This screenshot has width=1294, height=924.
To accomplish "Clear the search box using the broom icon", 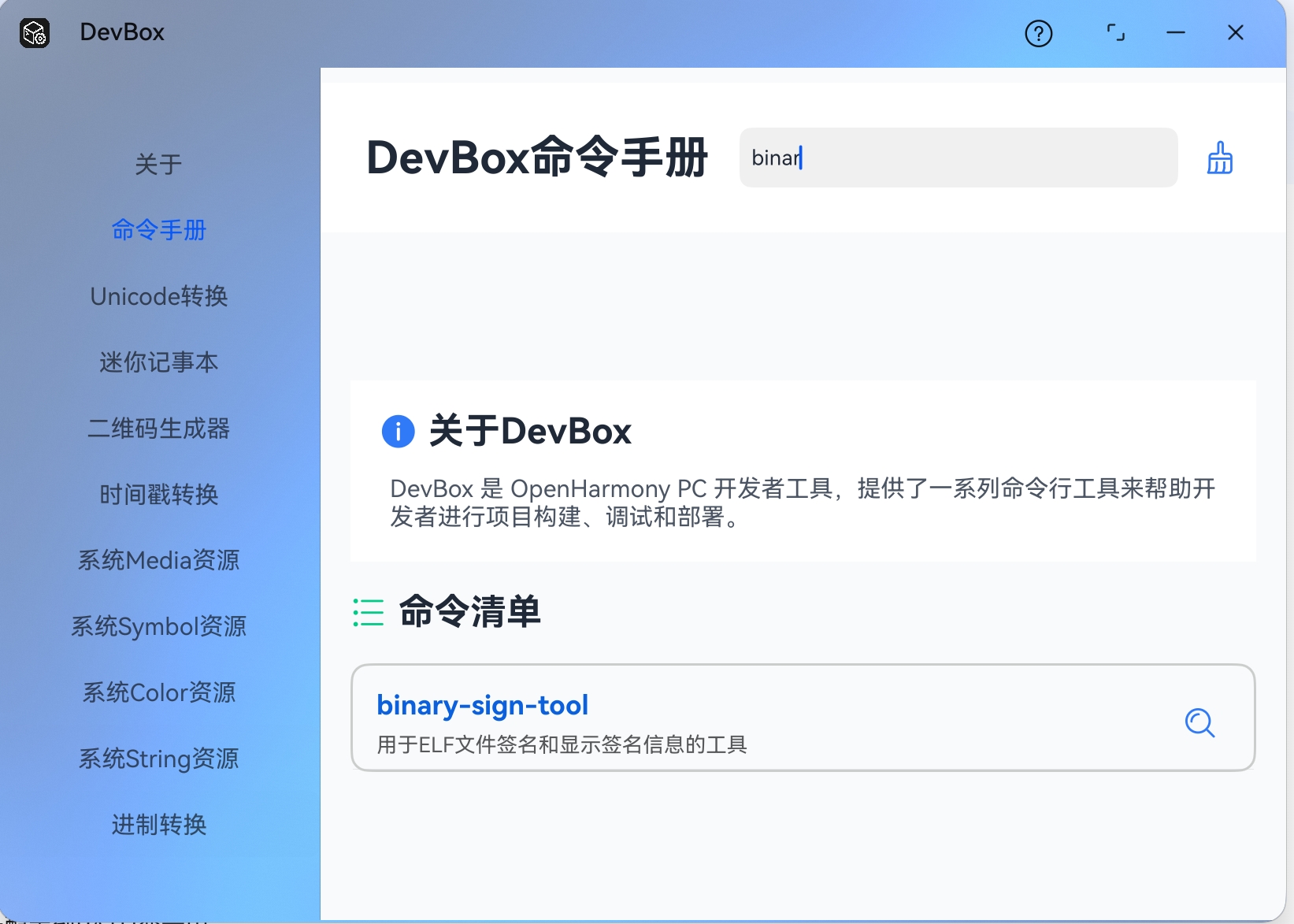I will click(x=1220, y=158).
